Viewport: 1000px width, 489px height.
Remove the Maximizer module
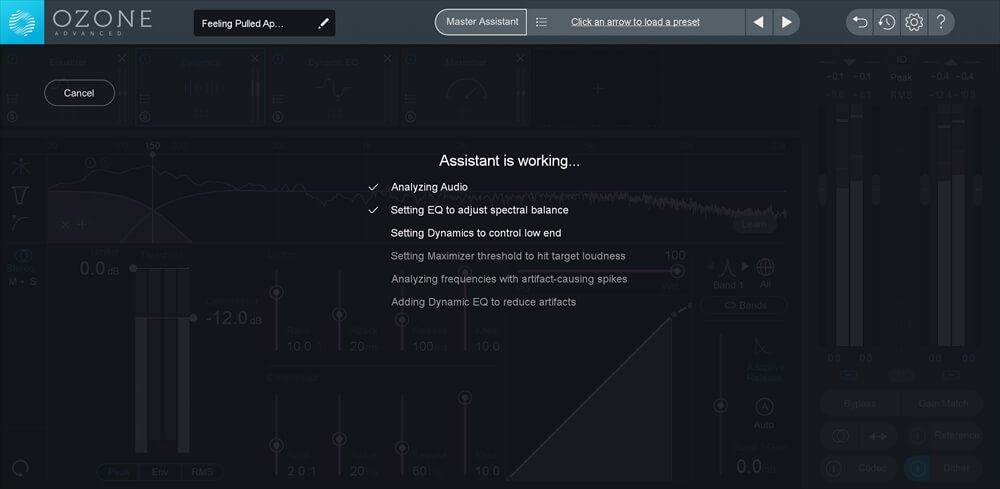coord(520,59)
